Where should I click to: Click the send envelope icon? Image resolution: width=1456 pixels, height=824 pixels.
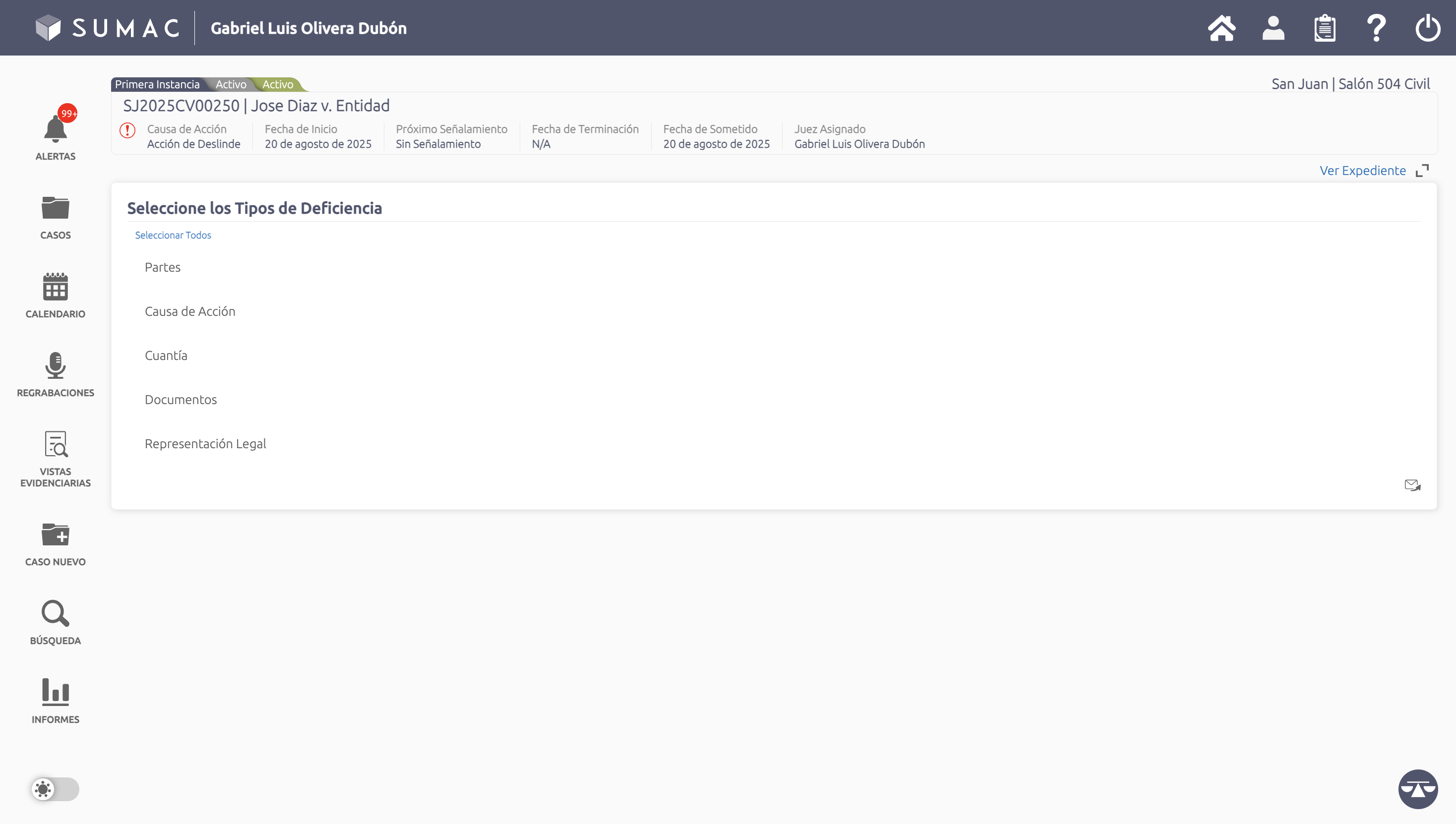[1412, 485]
